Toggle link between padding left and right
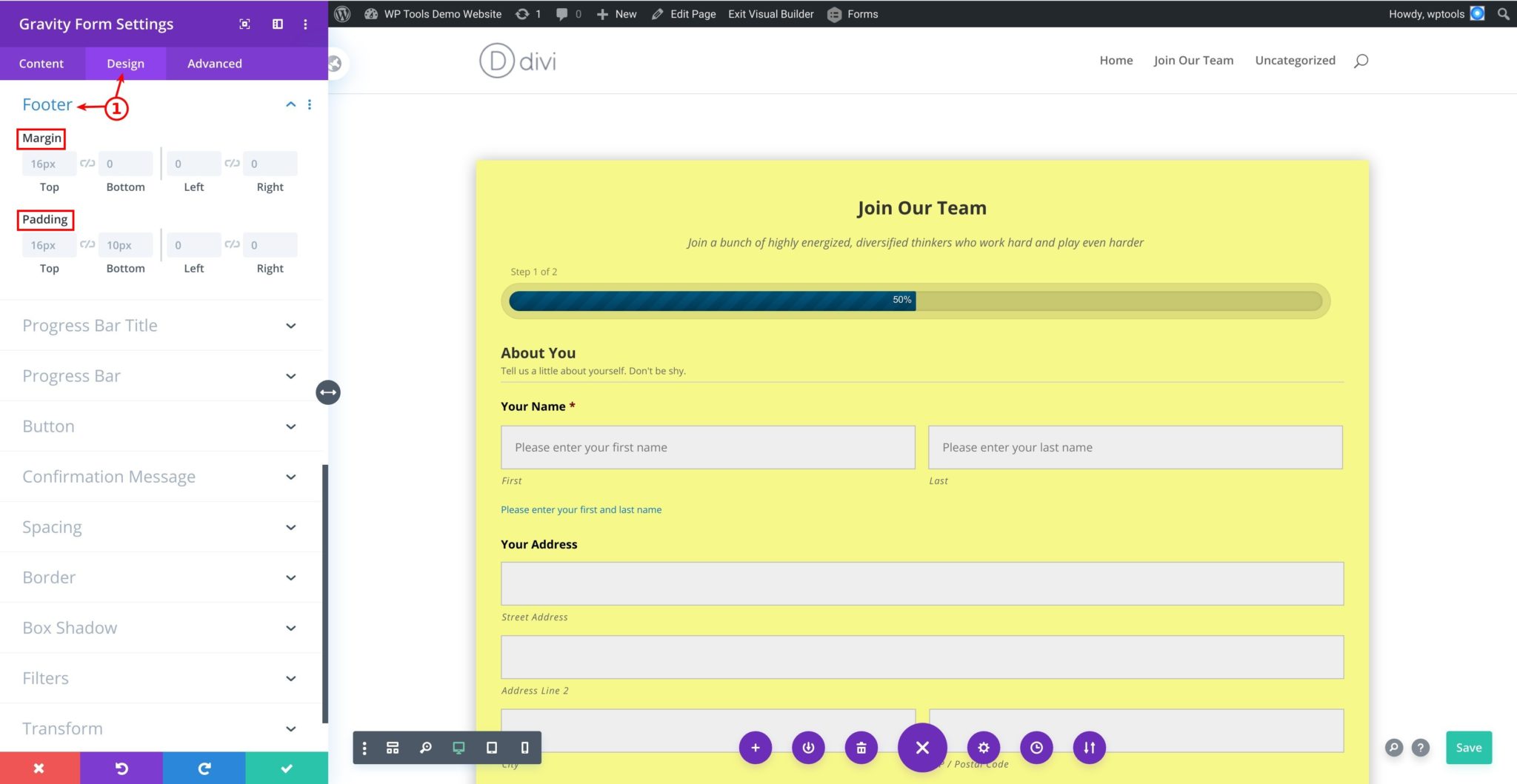Screen dimensions: 1517x784 click(232, 244)
